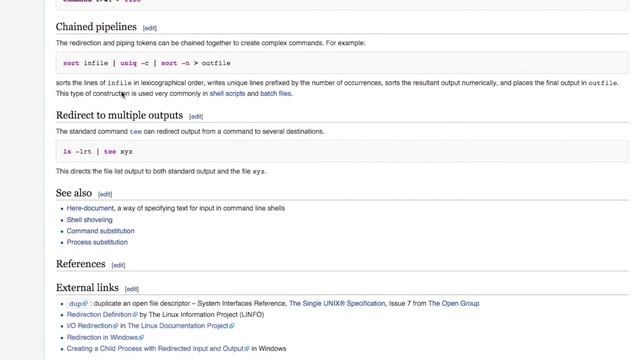Click the References heading
This screenshot has width=640, height=360.
(81, 264)
